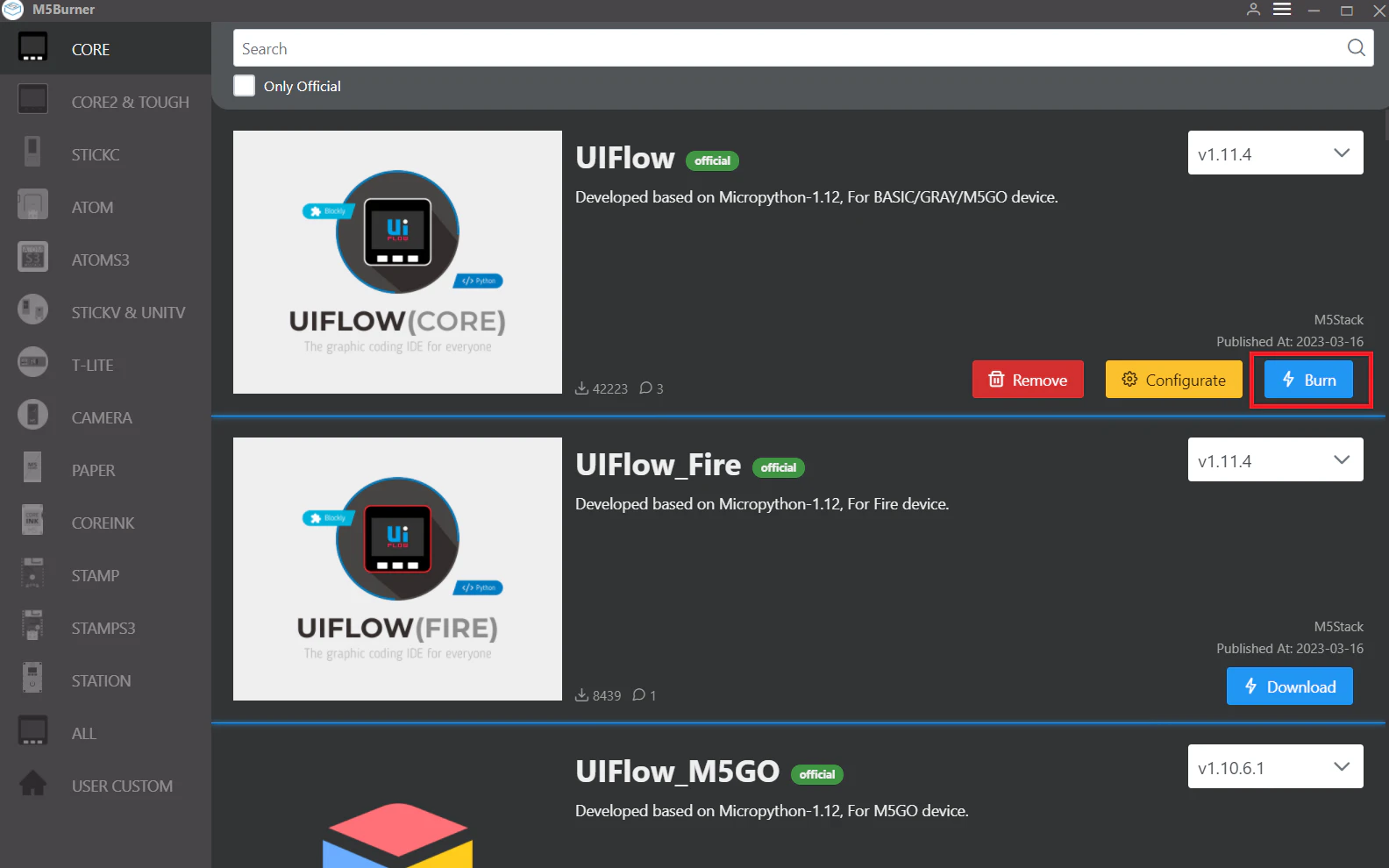Screen dimensions: 1389x868
Task: Pick the STAMP device icon
Action: click(32, 573)
